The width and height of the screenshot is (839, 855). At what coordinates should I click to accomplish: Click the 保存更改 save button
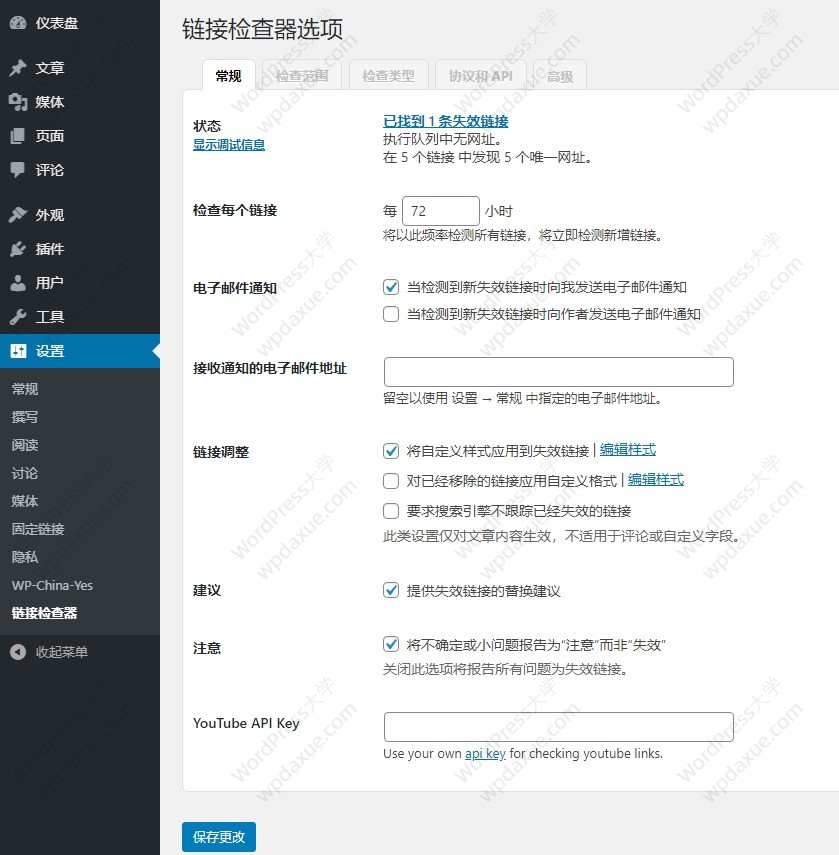click(219, 837)
